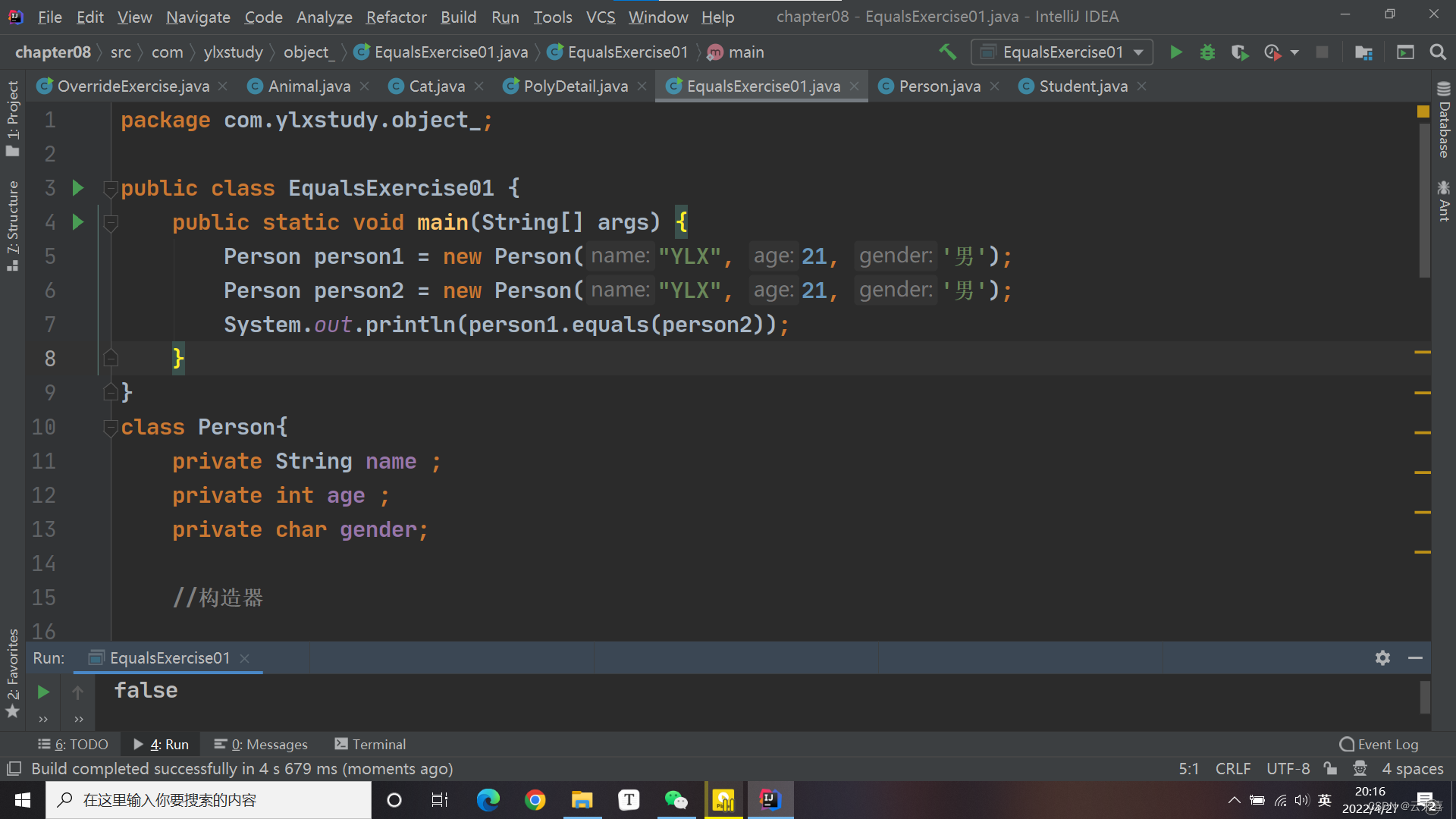Close the Animal.java tab
This screenshot has height=819, width=1456.
(365, 86)
